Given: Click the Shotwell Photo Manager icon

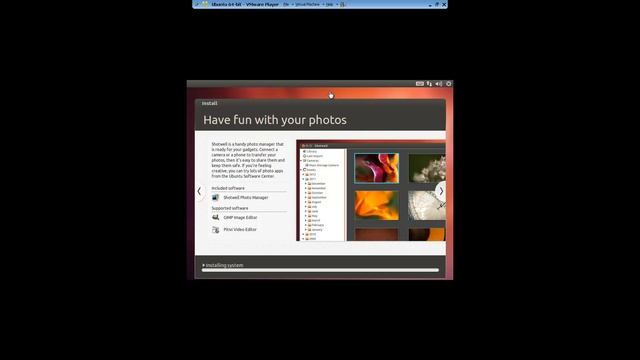Looking at the screenshot, I should coord(216,198).
